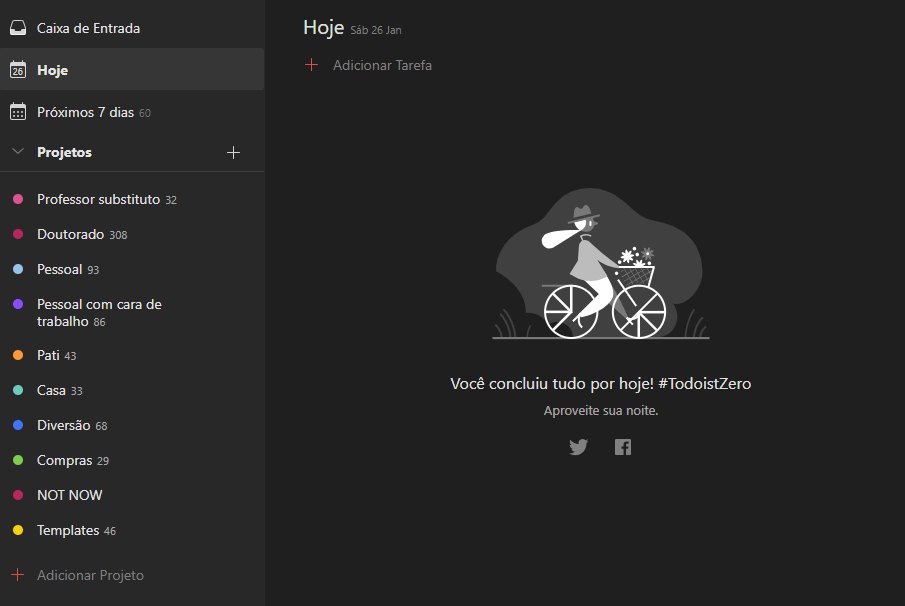Viewport: 905px width, 606px height.
Task: Click the crimson dot beside Doutorado
Action: pyautogui.click(x=18, y=234)
